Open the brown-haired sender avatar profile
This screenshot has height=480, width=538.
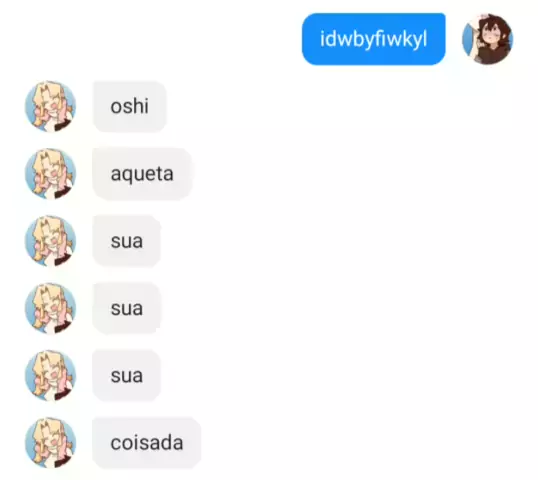(x=487, y=39)
